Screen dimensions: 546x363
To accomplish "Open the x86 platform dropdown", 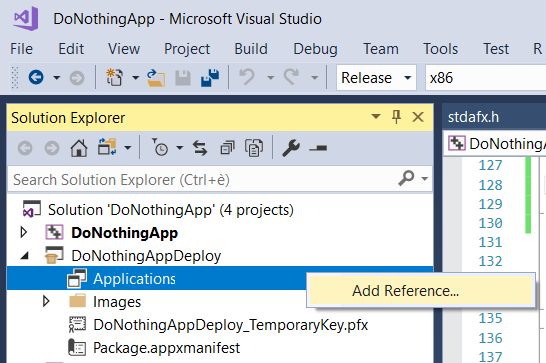I will (x=485, y=77).
